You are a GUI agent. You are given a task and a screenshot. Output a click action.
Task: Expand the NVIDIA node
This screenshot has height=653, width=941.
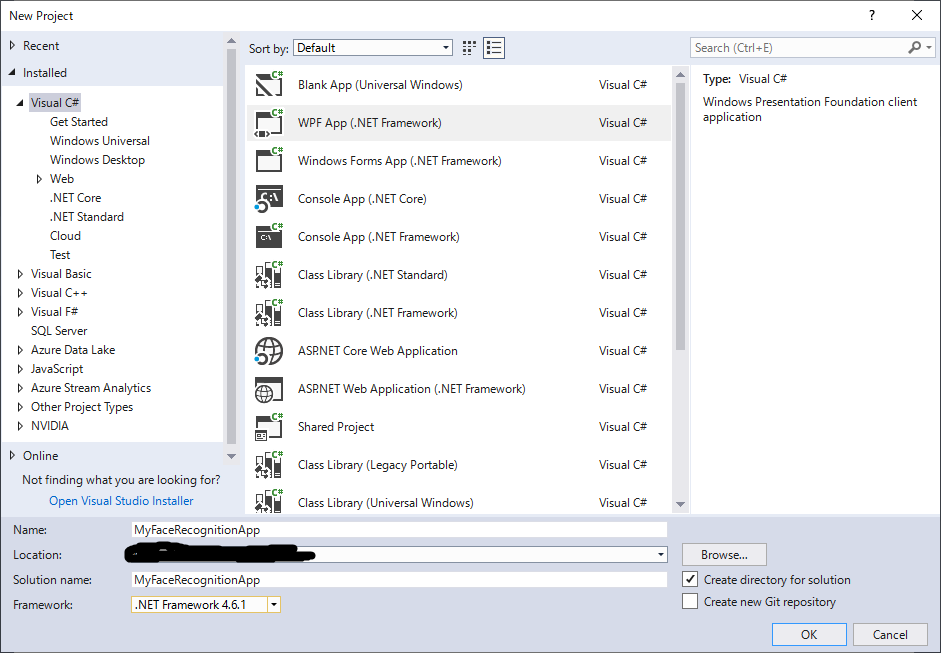tap(20, 426)
